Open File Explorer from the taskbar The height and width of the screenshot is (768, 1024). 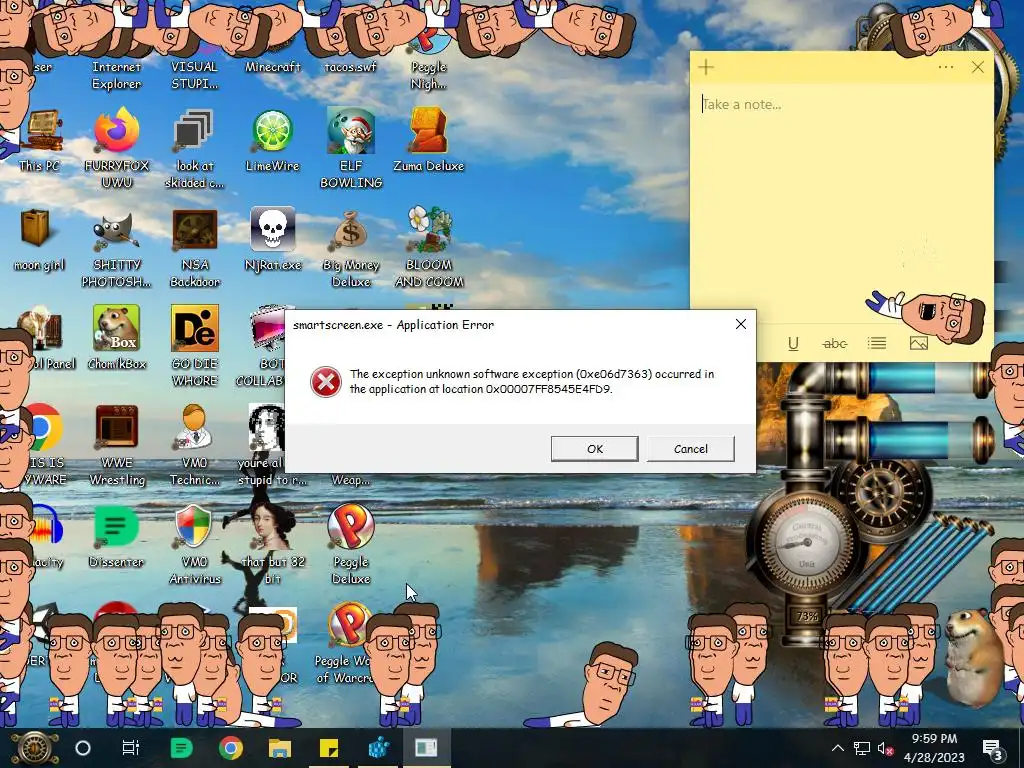click(280, 748)
